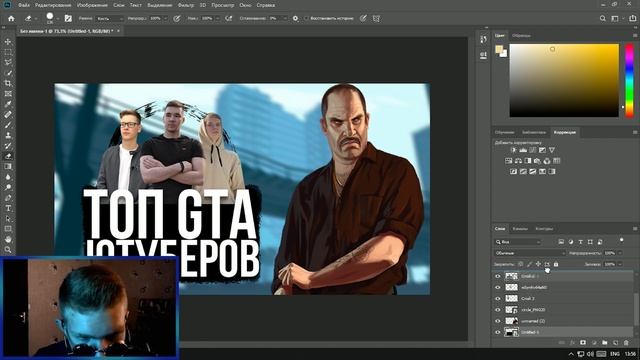Expand the Сглаживание value dropdown

point(284,18)
